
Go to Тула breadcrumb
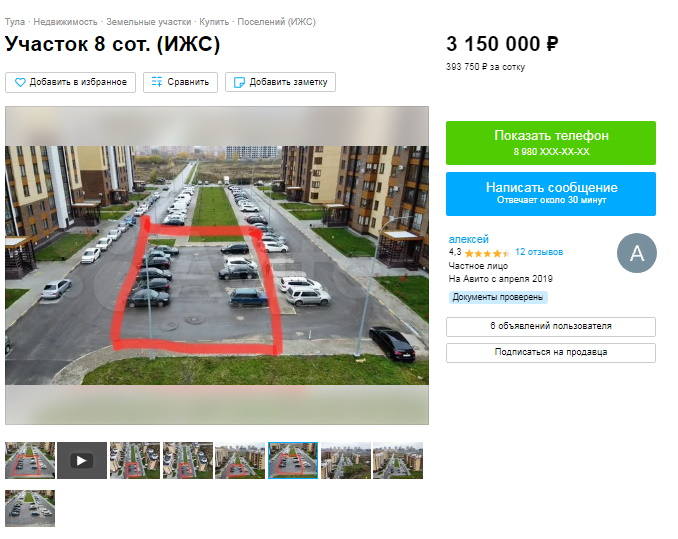[x=15, y=22]
